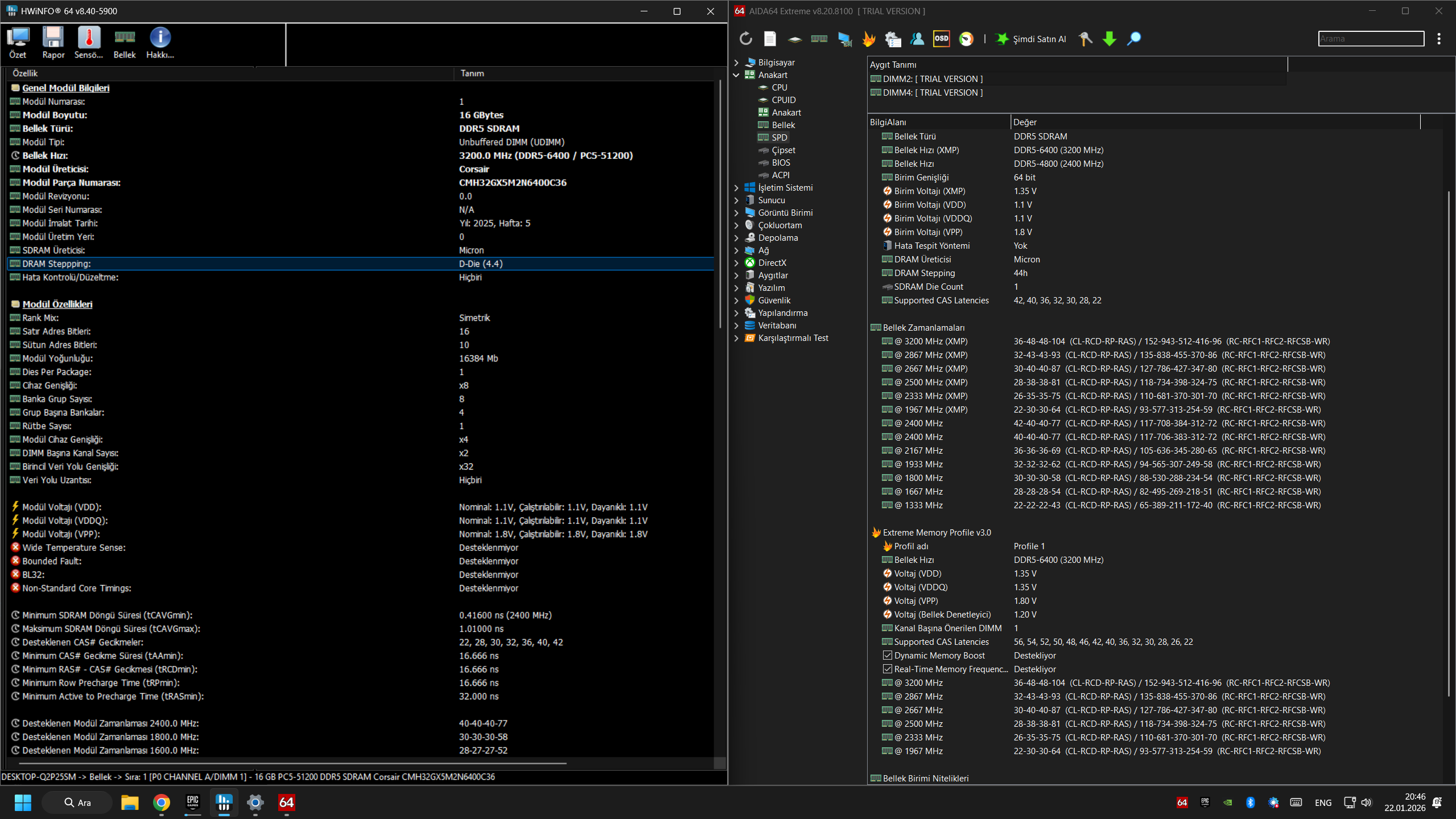
Task: Open the Hakkı... info icon in HWiNFO
Action: pos(160,43)
